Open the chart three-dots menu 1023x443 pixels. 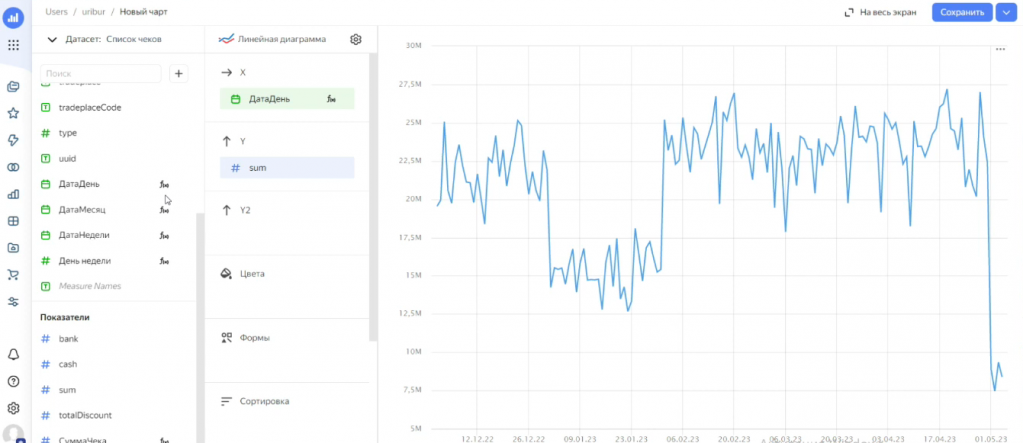tap(1000, 50)
